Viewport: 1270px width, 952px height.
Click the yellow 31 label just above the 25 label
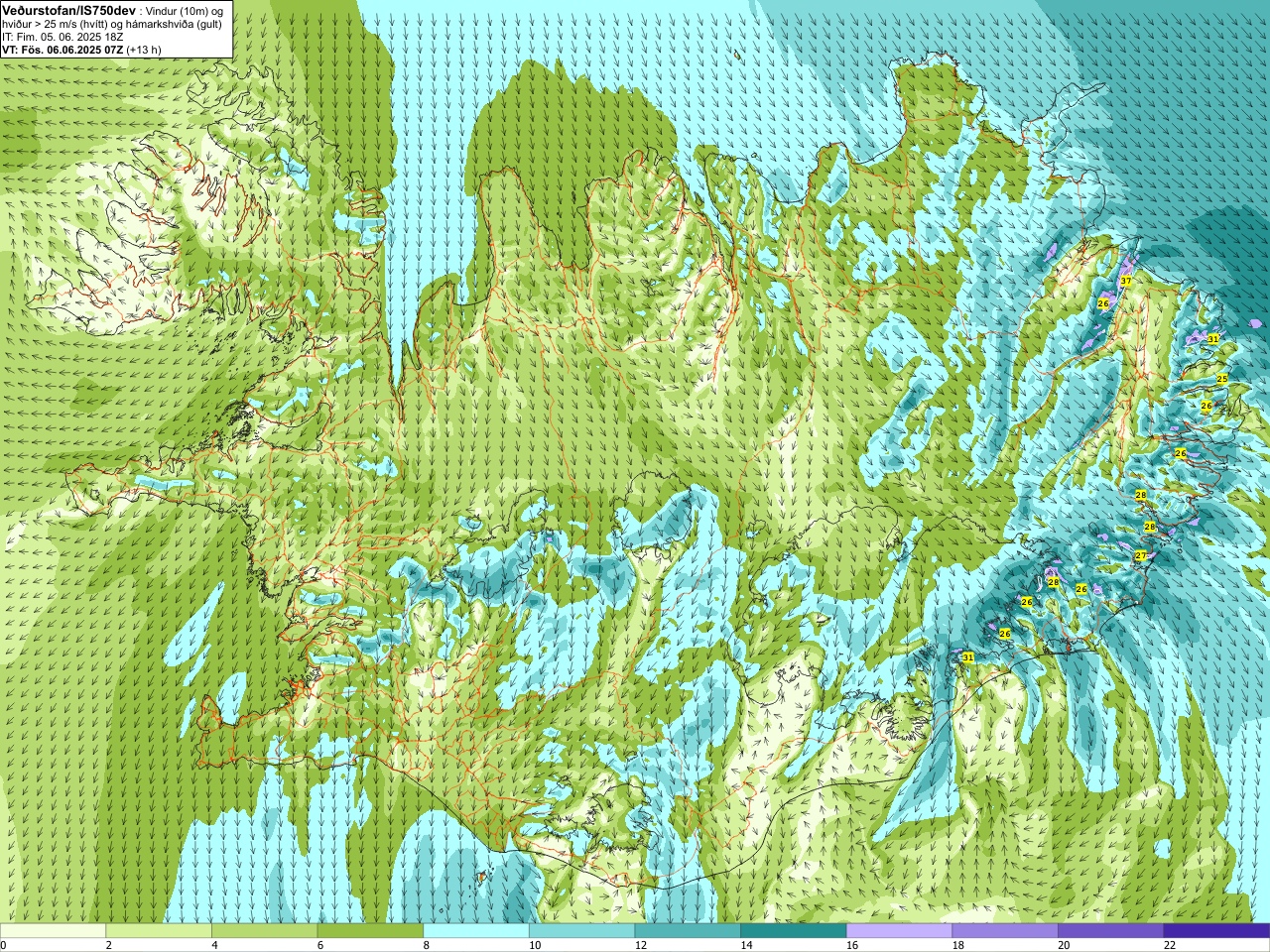pyautogui.click(x=1212, y=338)
